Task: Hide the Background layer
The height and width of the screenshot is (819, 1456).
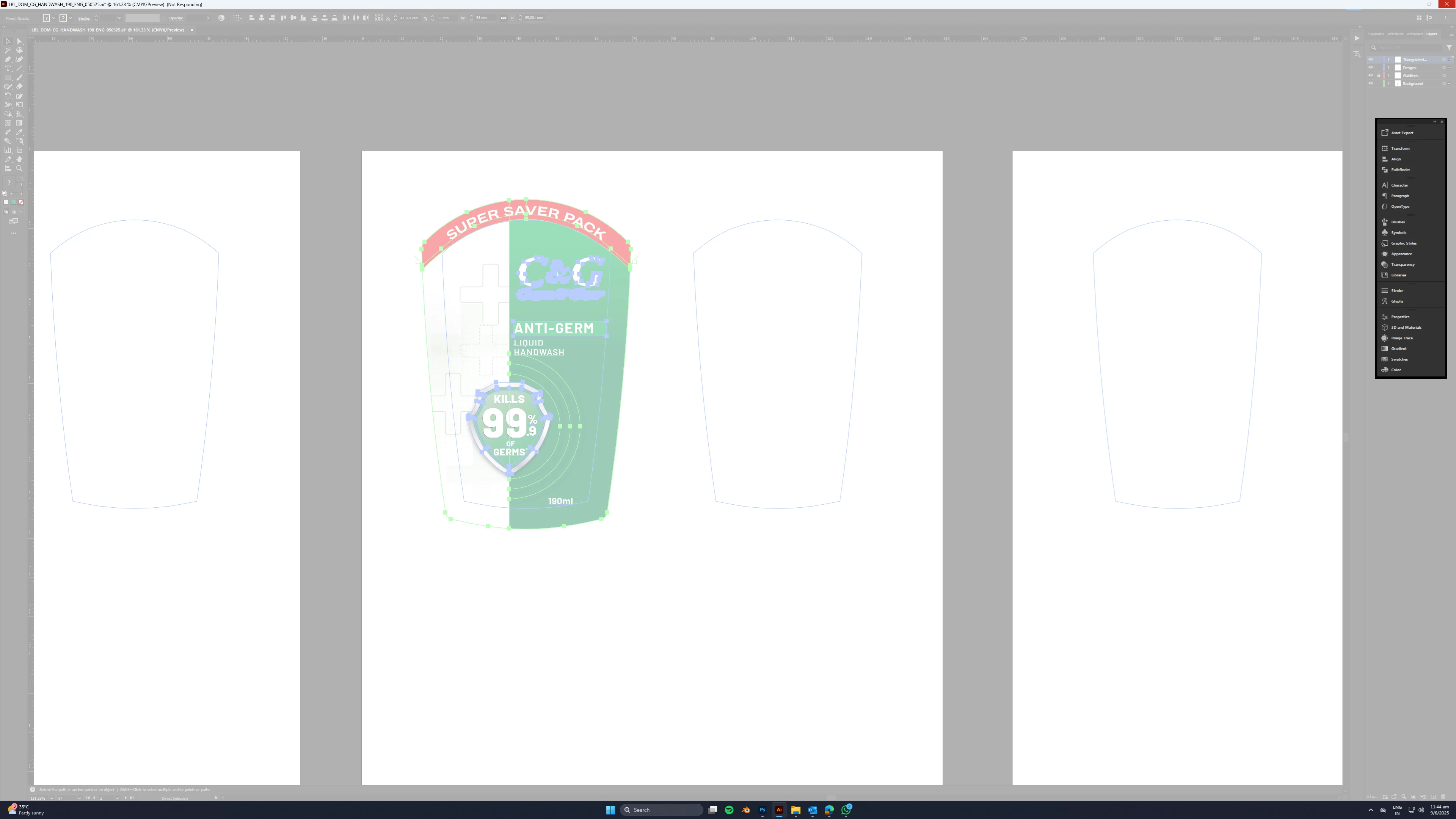Action: [1370, 84]
